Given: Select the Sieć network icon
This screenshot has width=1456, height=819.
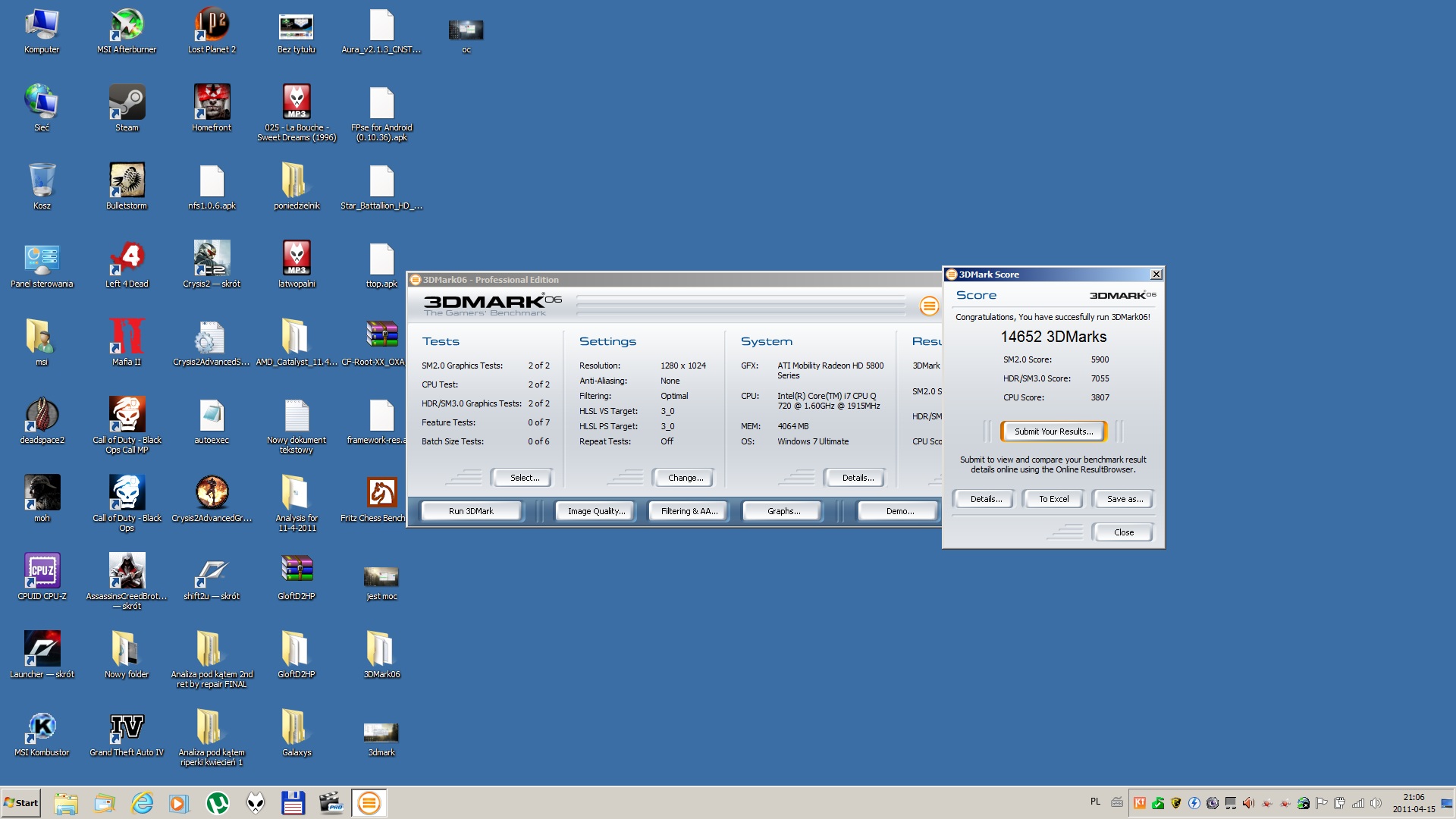Looking at the screenshot, I should click(x=42, y=108).
